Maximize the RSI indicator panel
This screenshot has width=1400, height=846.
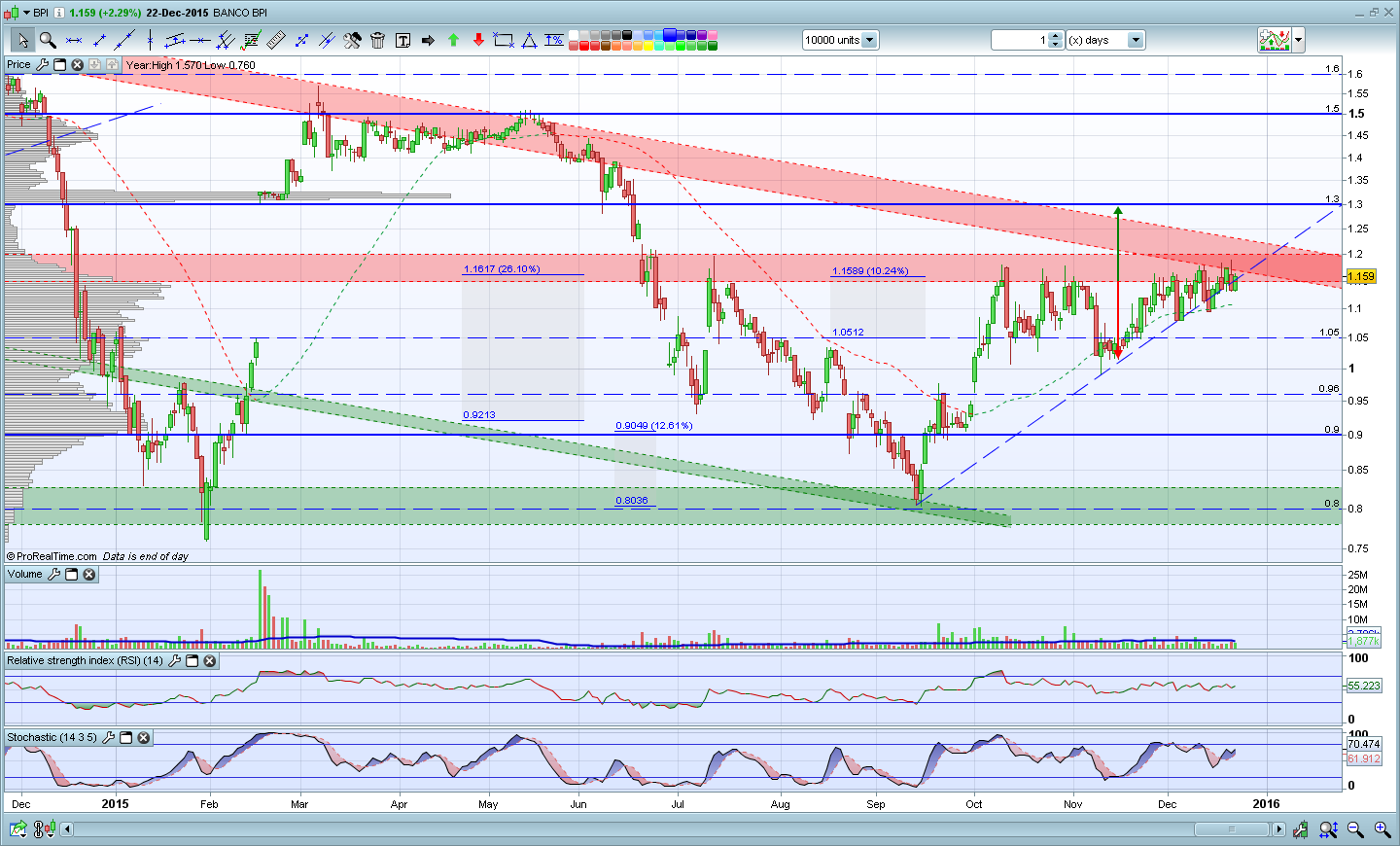pyautogui.click(x=192, y=661)
